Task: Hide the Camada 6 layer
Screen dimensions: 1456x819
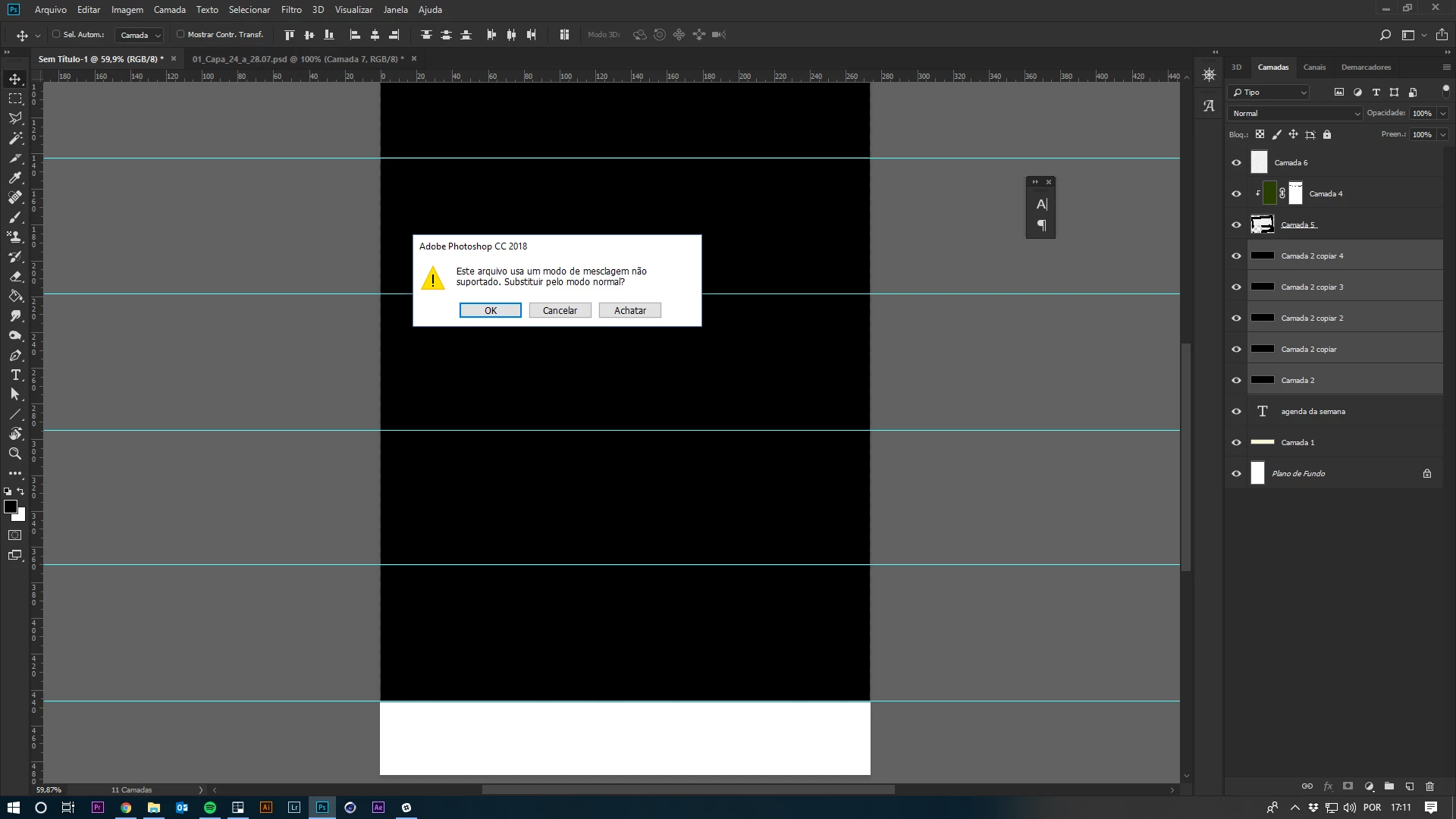Action: tap(1236, 162)
